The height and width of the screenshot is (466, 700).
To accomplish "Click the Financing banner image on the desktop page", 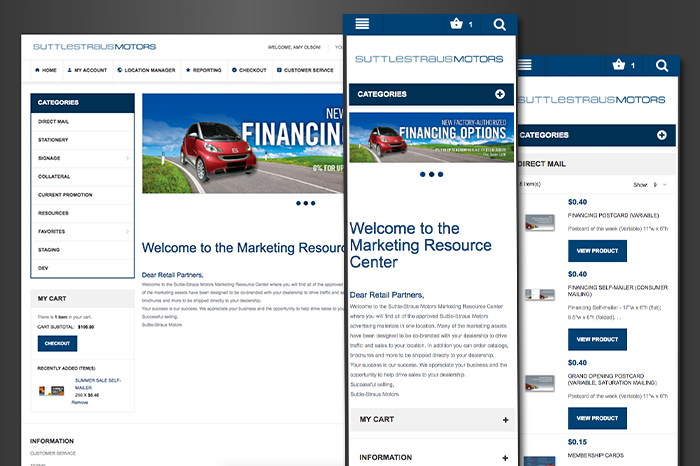I will pos(243,143).
